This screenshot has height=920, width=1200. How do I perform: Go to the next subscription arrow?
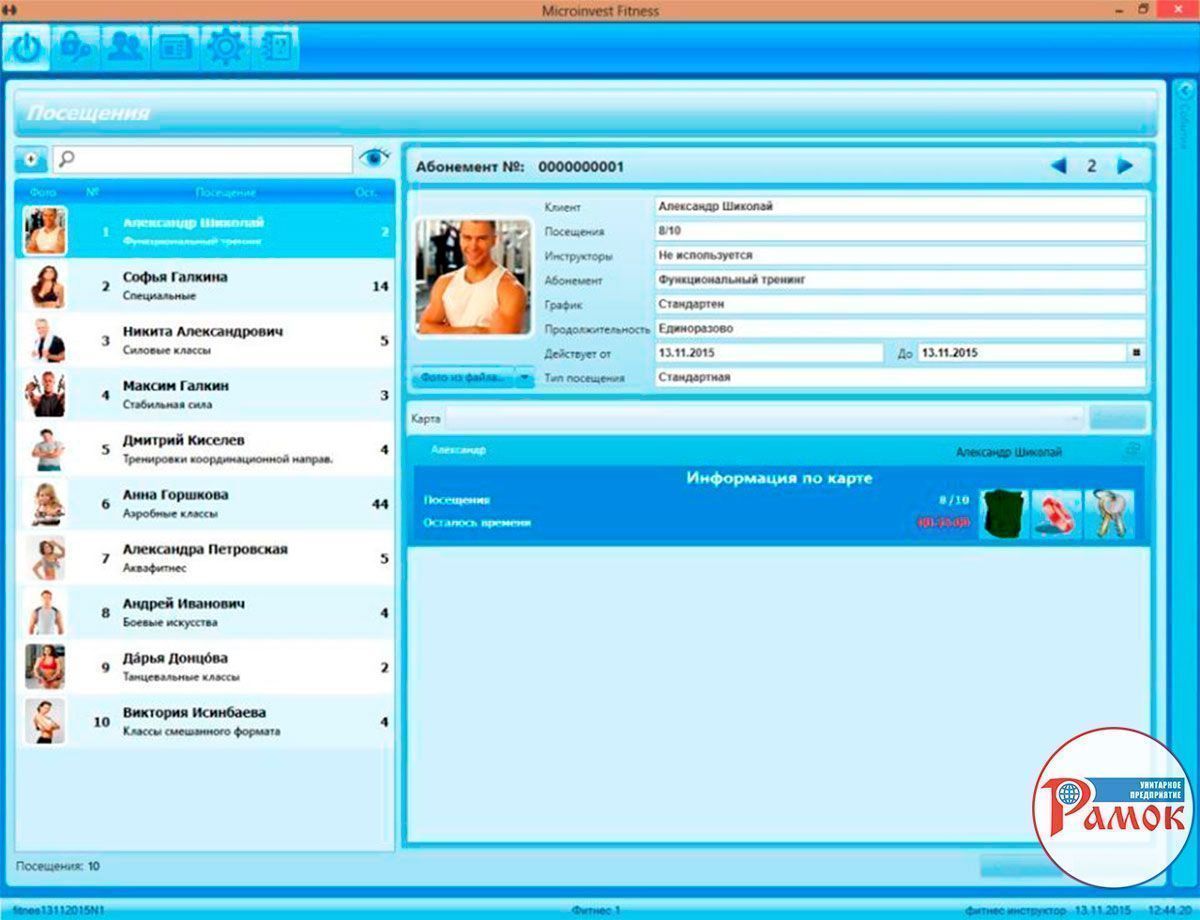click(x=1125, y=166)
